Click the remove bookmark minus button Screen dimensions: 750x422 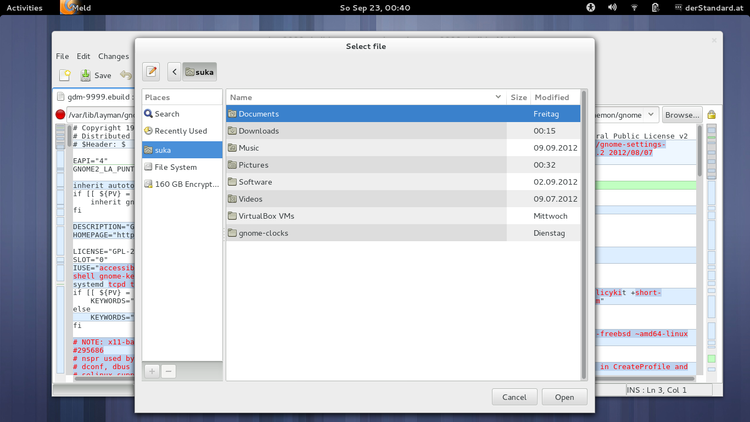coord(168,371)
